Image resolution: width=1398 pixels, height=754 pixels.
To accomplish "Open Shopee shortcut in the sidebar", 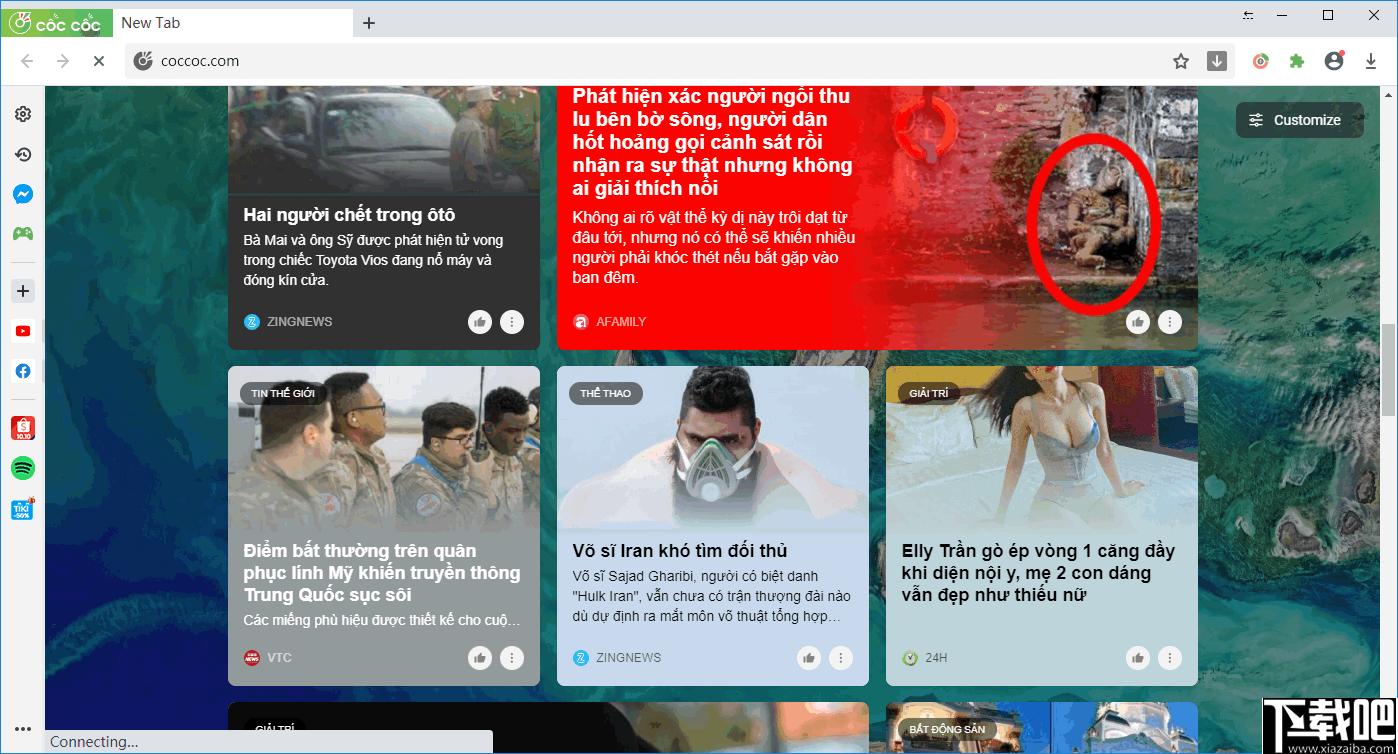I will (x=23, y=428).
